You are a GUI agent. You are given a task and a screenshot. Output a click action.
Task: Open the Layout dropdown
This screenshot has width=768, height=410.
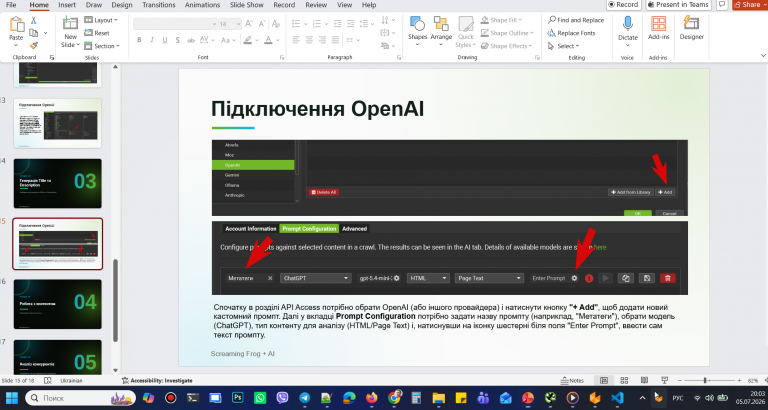(x=101, y=20)
